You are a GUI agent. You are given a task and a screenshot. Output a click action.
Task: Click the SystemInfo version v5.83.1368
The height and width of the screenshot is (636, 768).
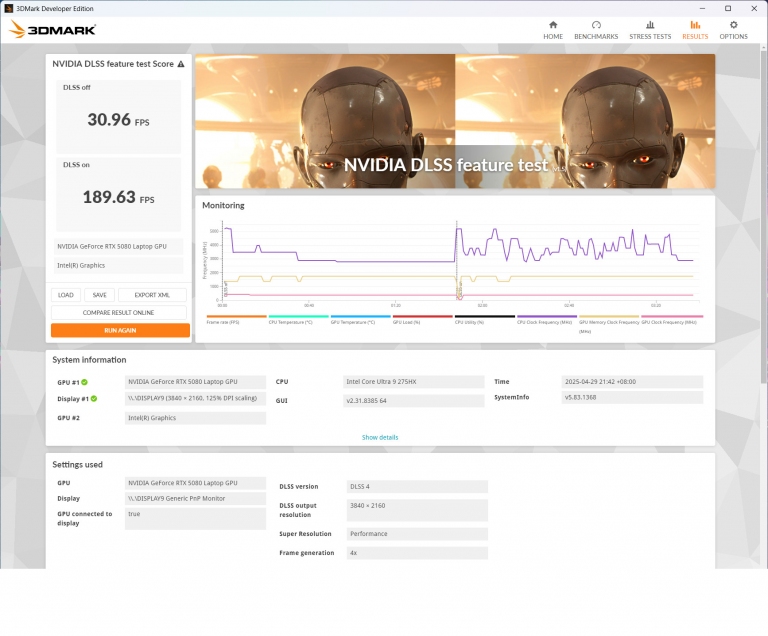tap(632, 397)
